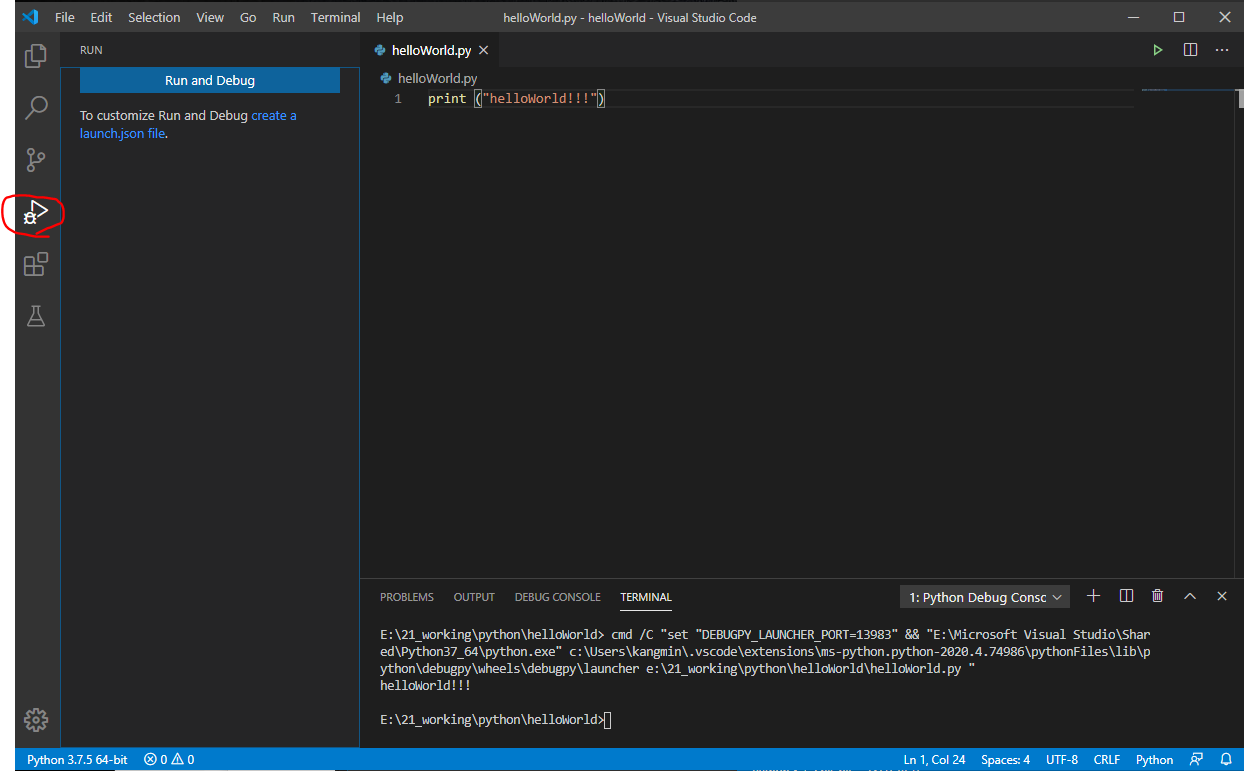The width and height of the screenshot is (1244, 771).
Task: Run Python file with green play icon
Action: tap(1158, 50)
